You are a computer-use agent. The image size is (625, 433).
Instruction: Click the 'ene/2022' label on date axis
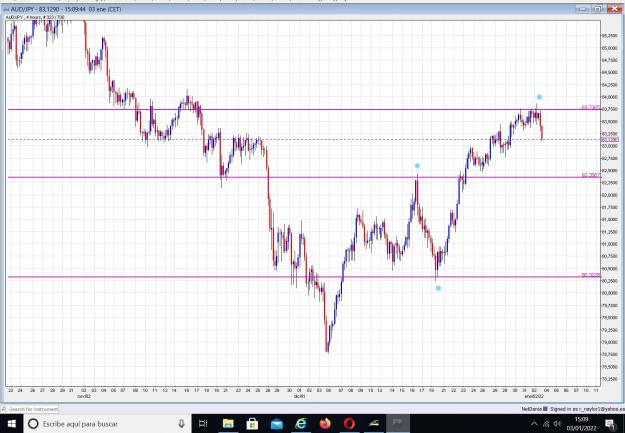coord(534,396)
